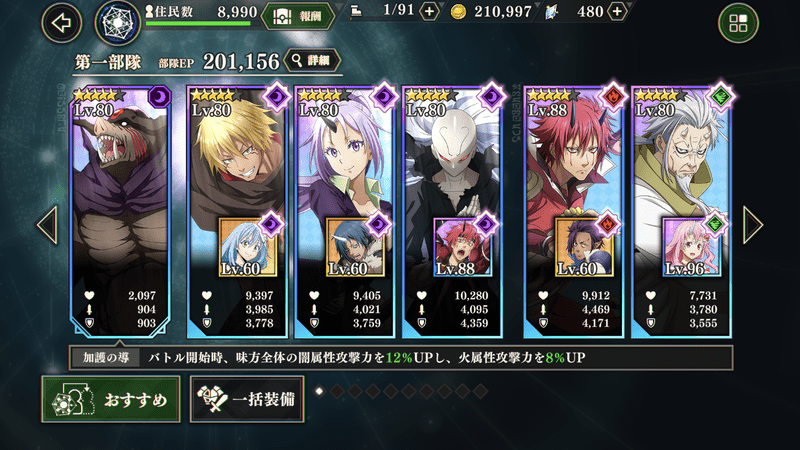Tap the 一括装備 bulk equip button
Image resolution: width=800 pixels, height=450 pixels.
click(x=247, y=399)
